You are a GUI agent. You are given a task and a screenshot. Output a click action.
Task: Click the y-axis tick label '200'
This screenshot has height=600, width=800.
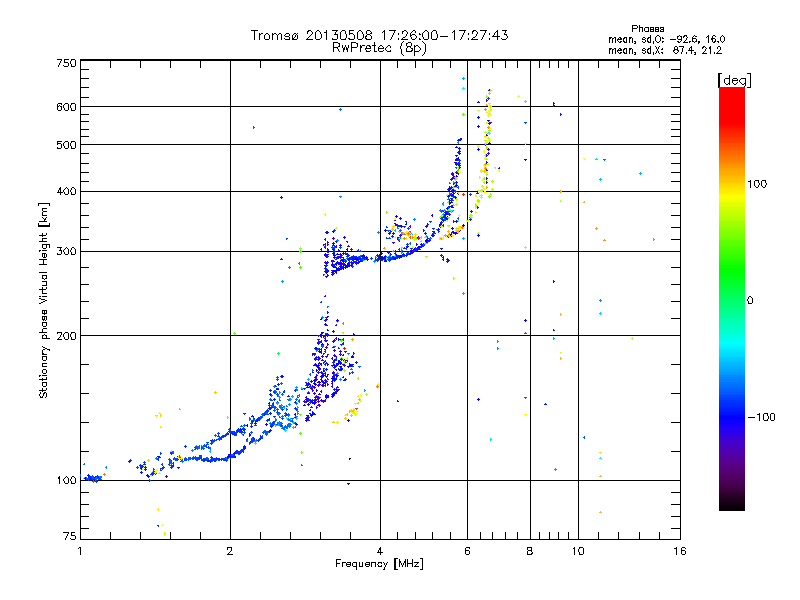(66, 336)
